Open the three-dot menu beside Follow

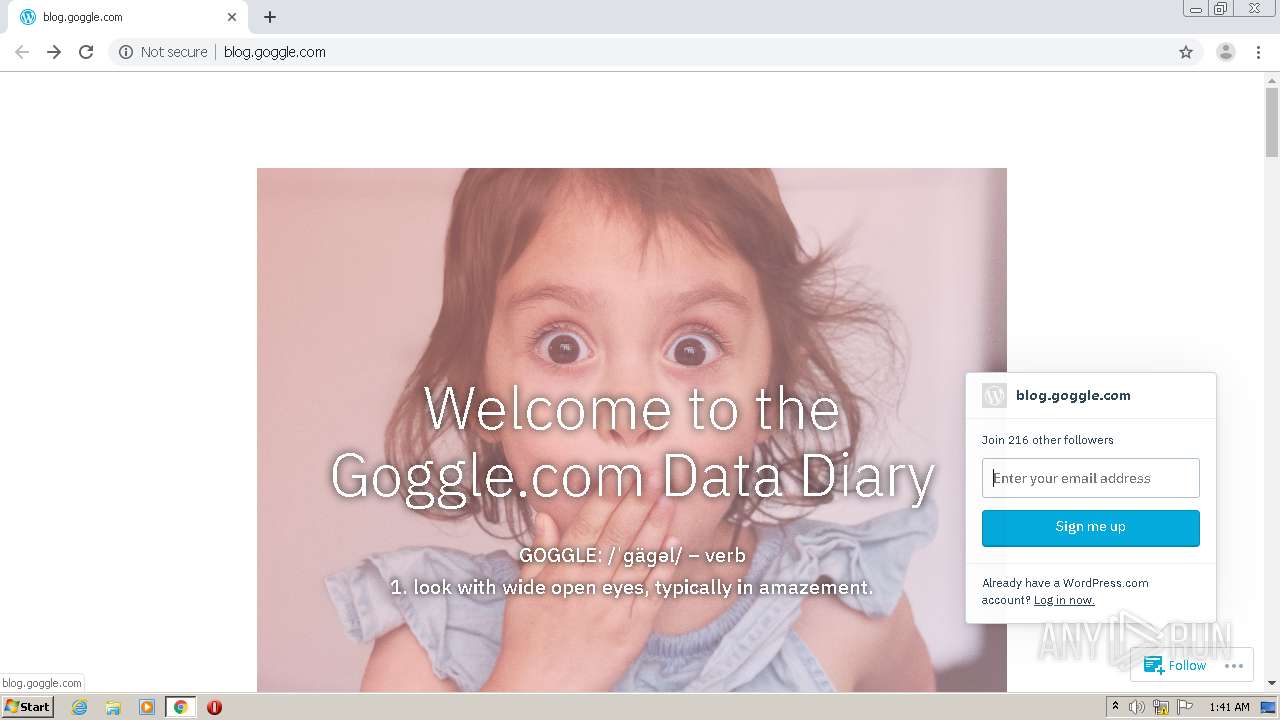1233,665
